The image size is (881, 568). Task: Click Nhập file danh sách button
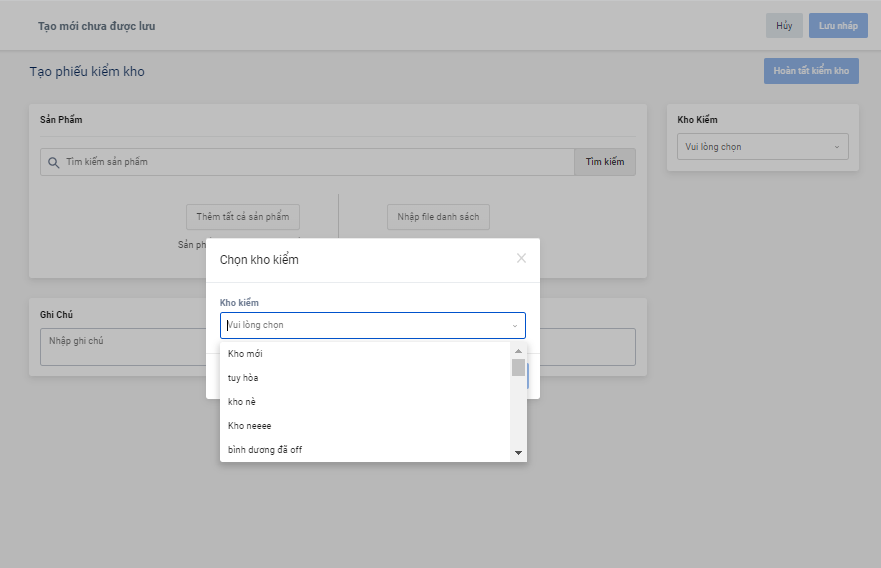pyautogui.click(x=438, y=217)
